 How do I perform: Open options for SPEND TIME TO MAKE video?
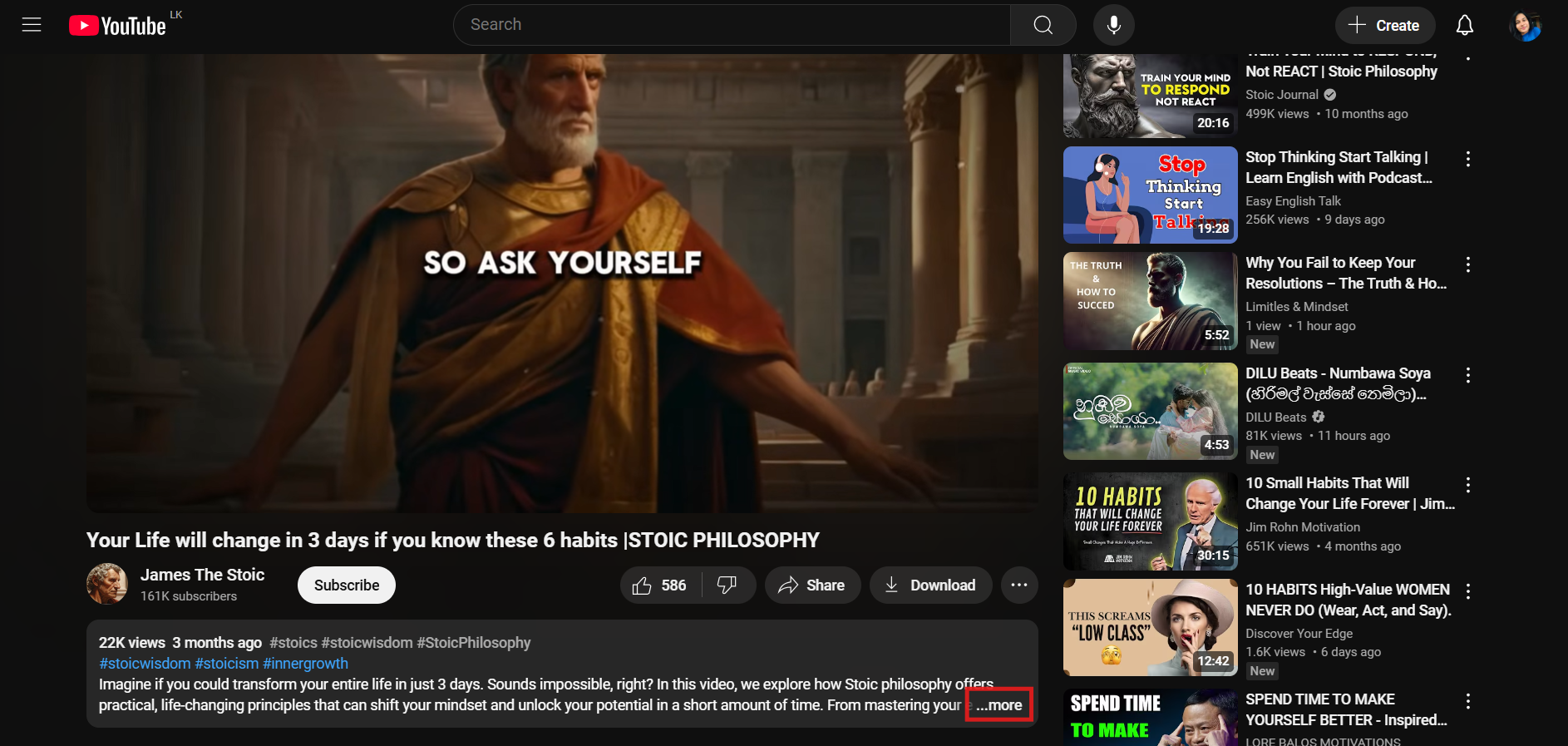(x=1468, y=701)
